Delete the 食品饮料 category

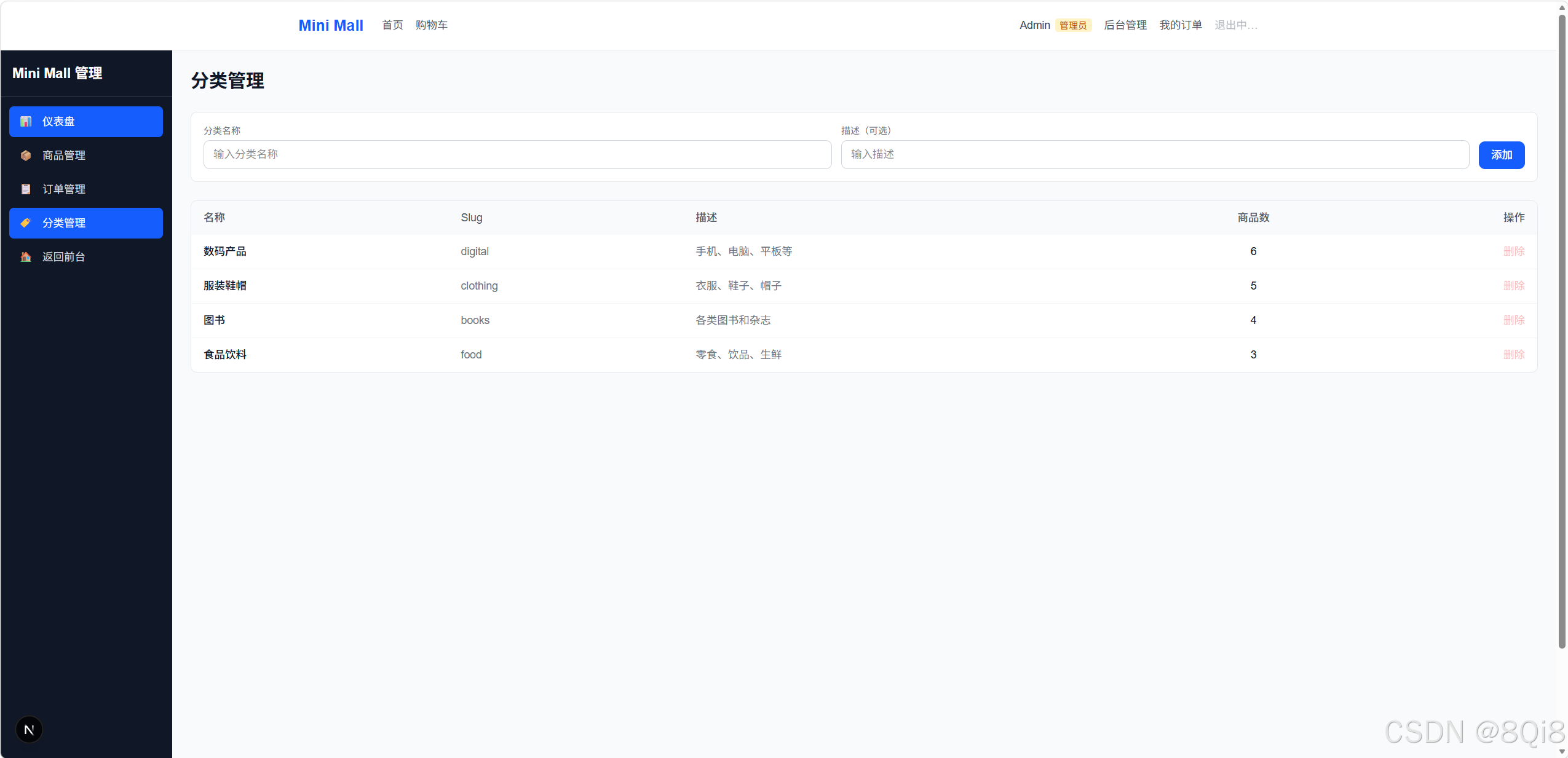[1514, 355]
